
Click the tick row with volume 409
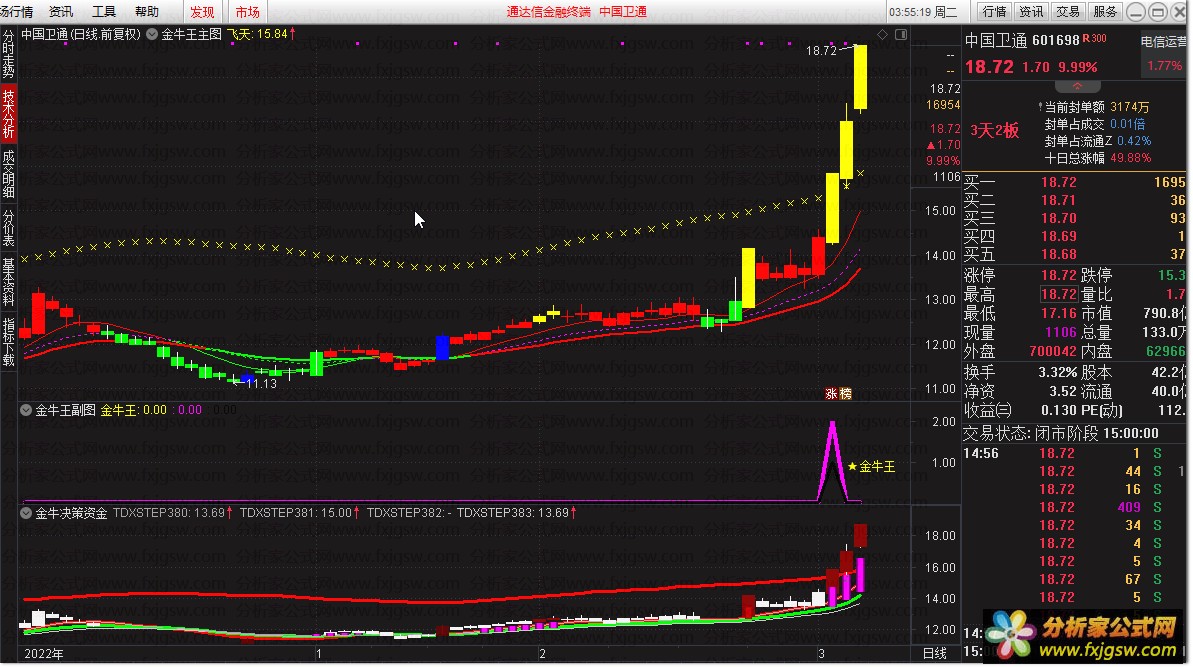click(1074, 507)
